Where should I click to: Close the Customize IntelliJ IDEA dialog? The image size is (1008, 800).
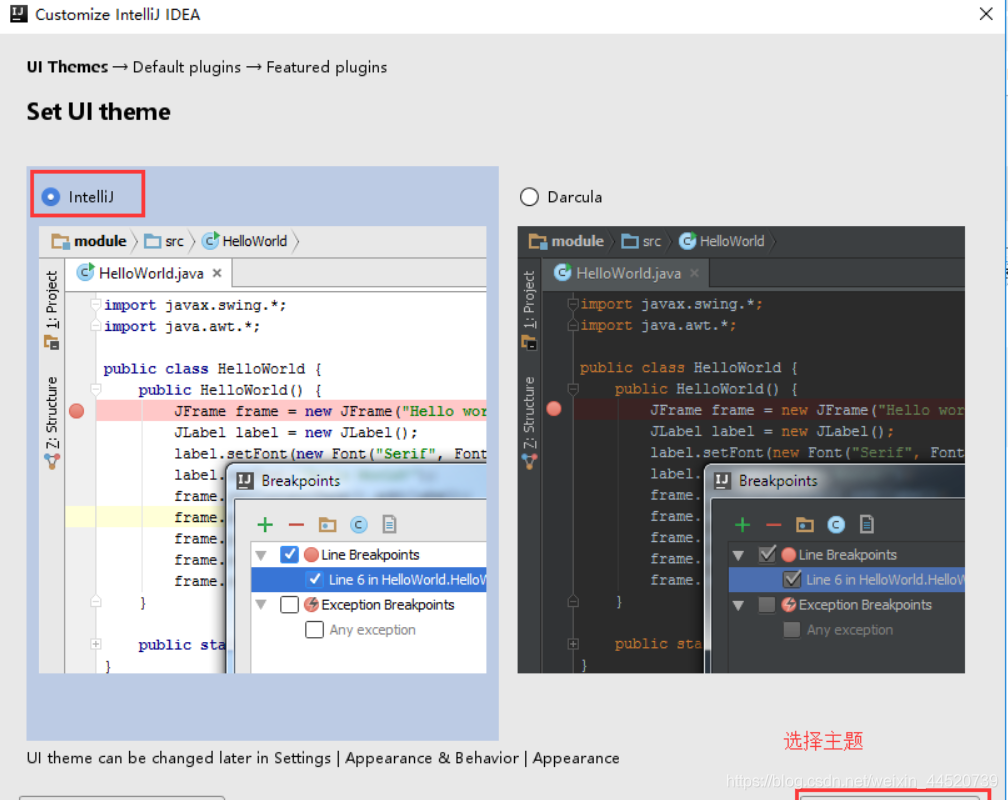click(x=986, y=14)
